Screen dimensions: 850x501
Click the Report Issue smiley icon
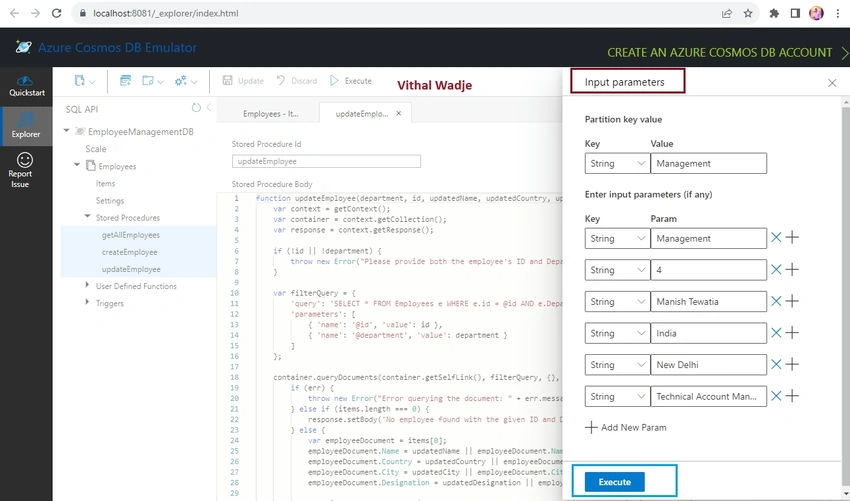pyautogui.click(x=25, y=160)
